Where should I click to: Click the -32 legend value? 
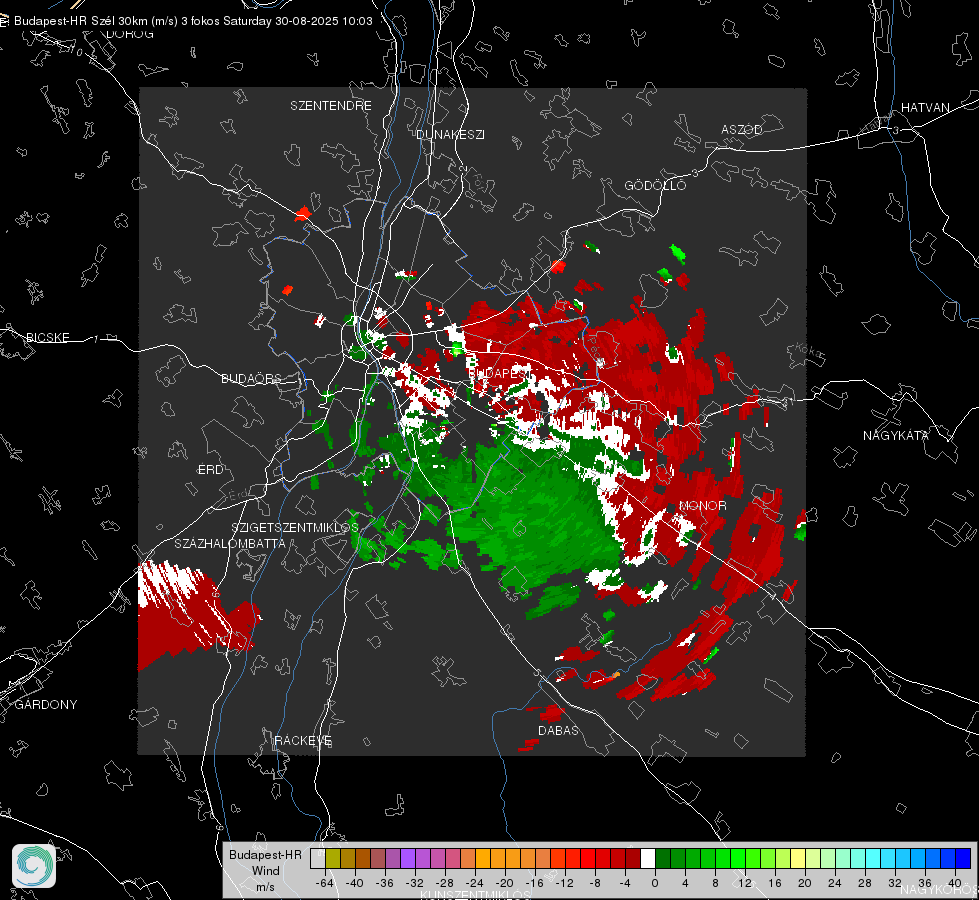415,883
